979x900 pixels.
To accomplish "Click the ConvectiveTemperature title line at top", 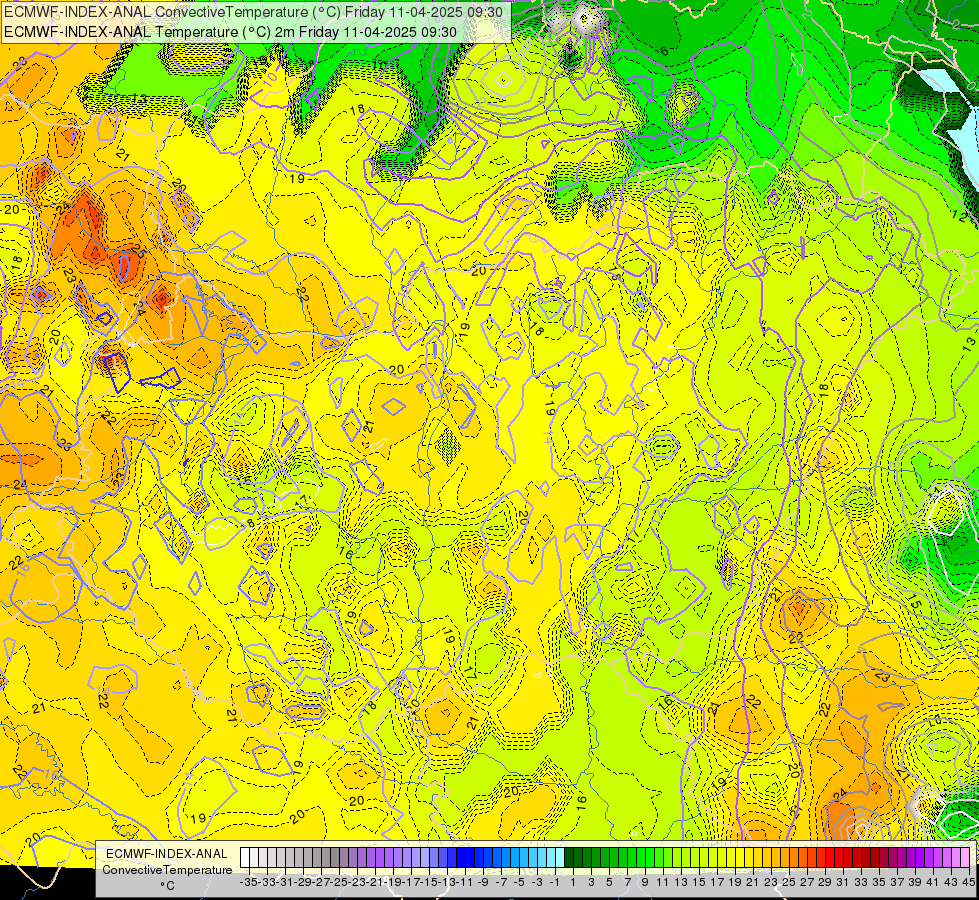I will pyautogui.click(x=253, y=11).
